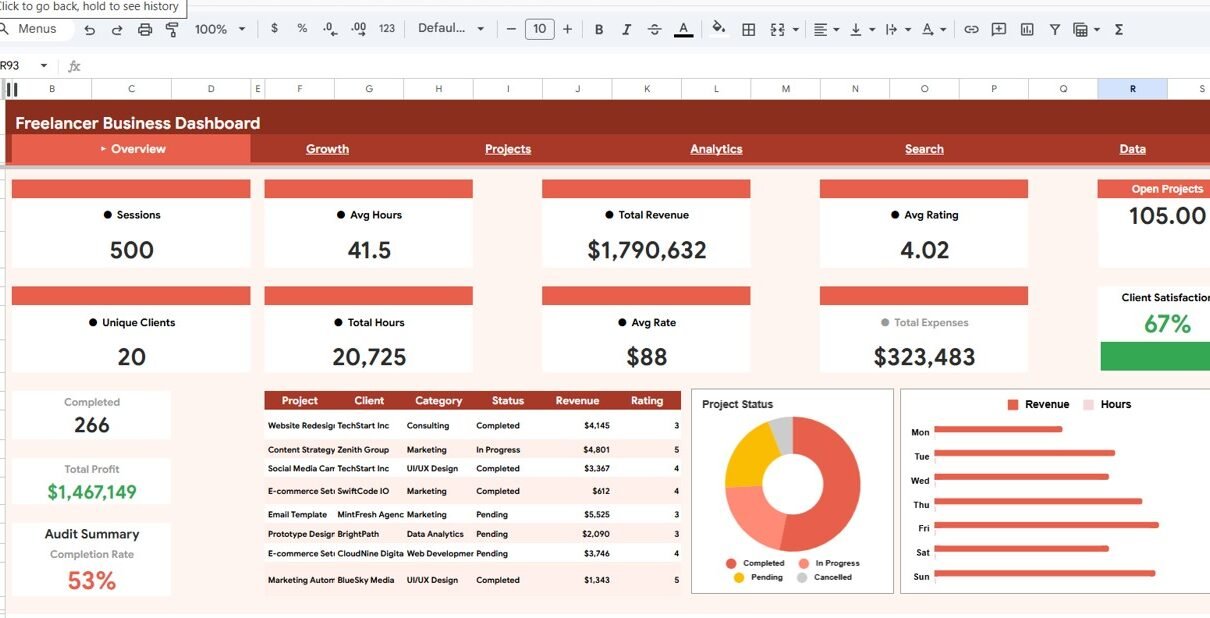Select the Paint format tool

coord(172,30)
